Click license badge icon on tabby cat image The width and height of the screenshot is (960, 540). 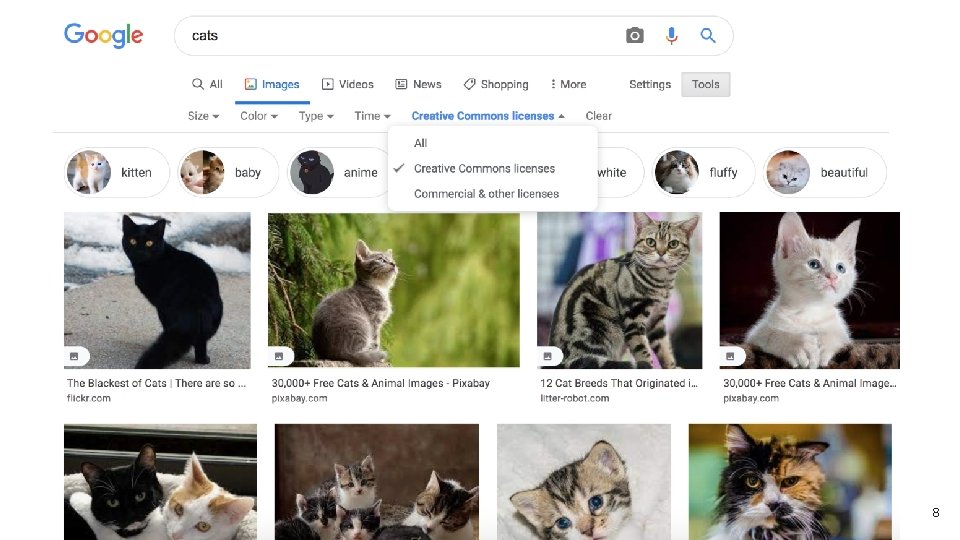(548, 356)
